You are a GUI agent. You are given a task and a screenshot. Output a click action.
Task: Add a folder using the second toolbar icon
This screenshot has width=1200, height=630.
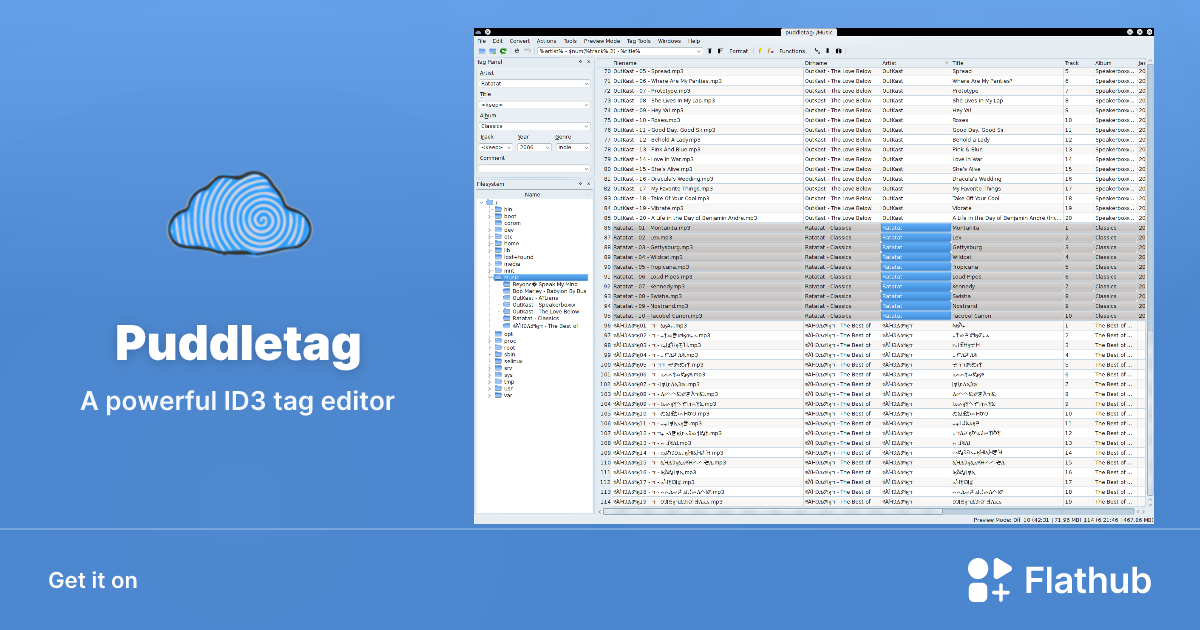coord(492,51)
